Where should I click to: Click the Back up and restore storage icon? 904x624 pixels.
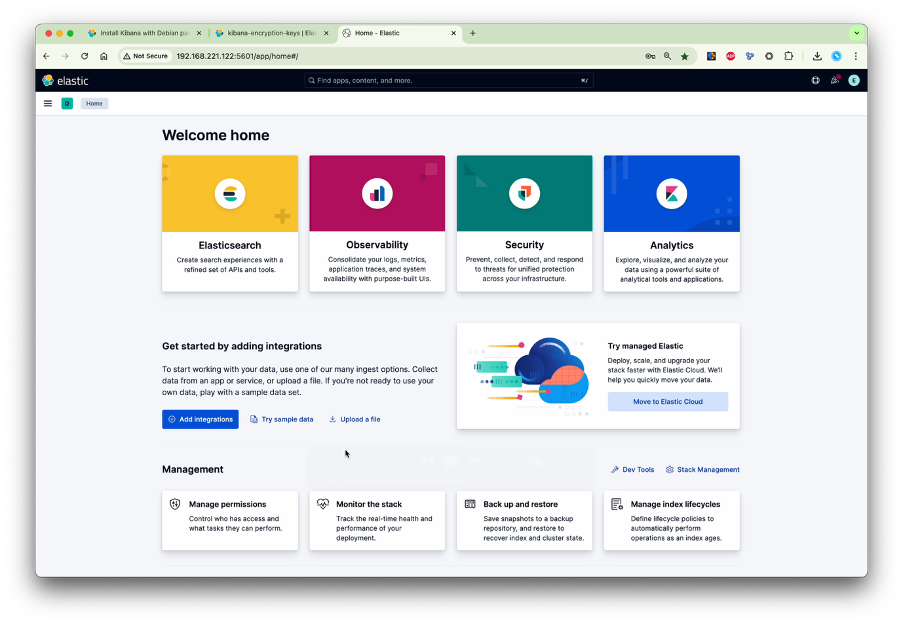click(470, 504)
